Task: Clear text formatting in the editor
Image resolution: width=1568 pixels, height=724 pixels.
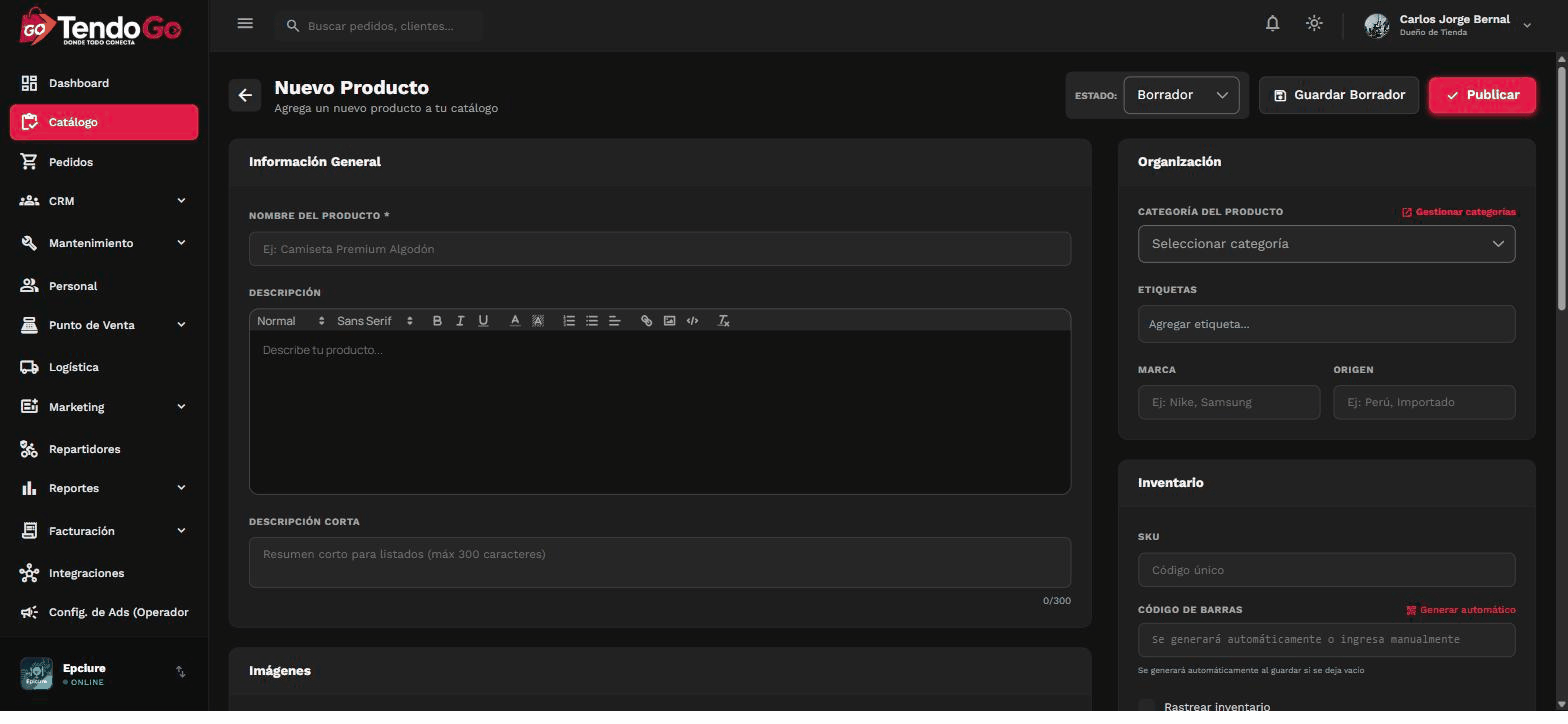Action: click(x=724, y=321)
